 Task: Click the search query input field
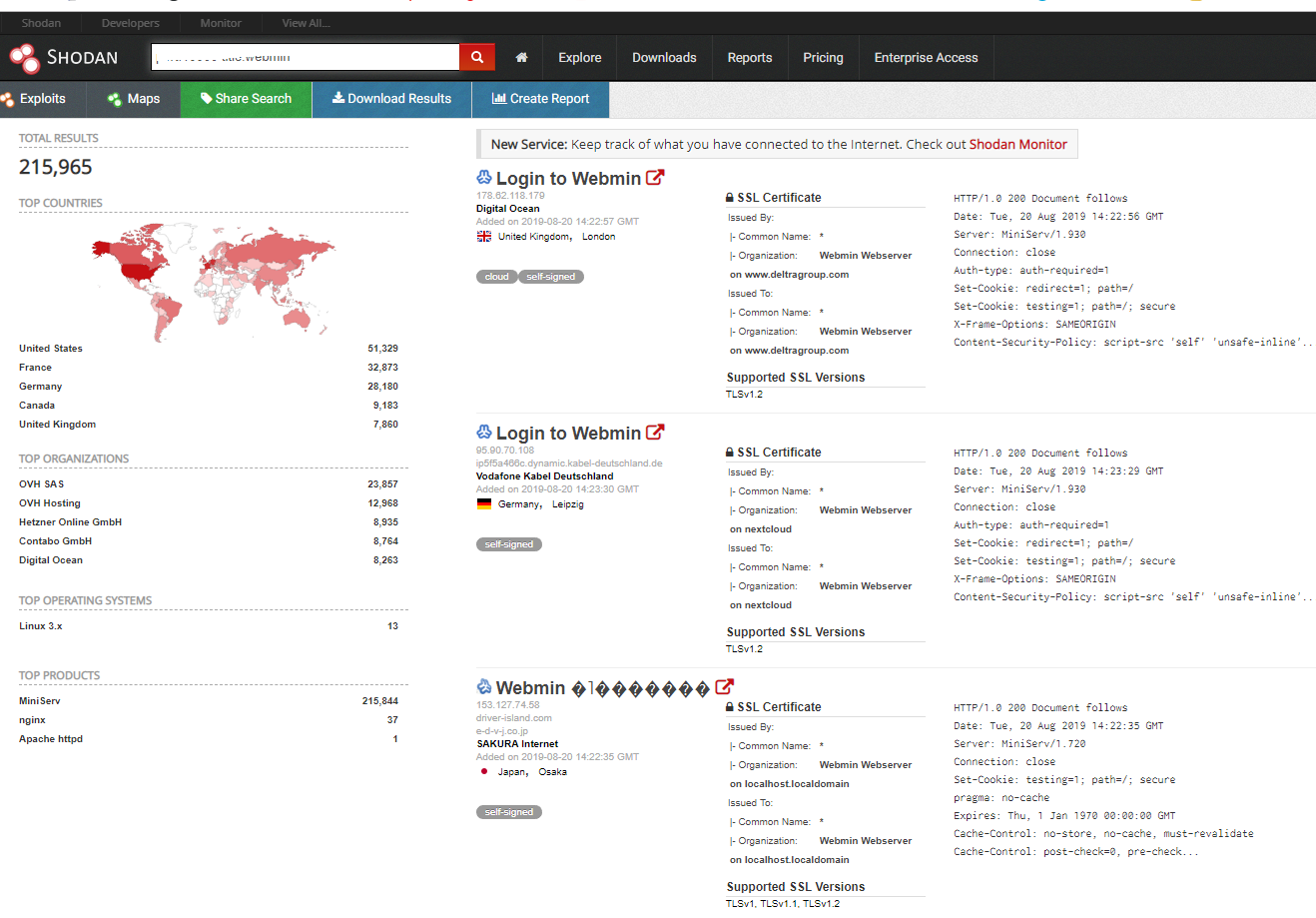pos(306,57)
